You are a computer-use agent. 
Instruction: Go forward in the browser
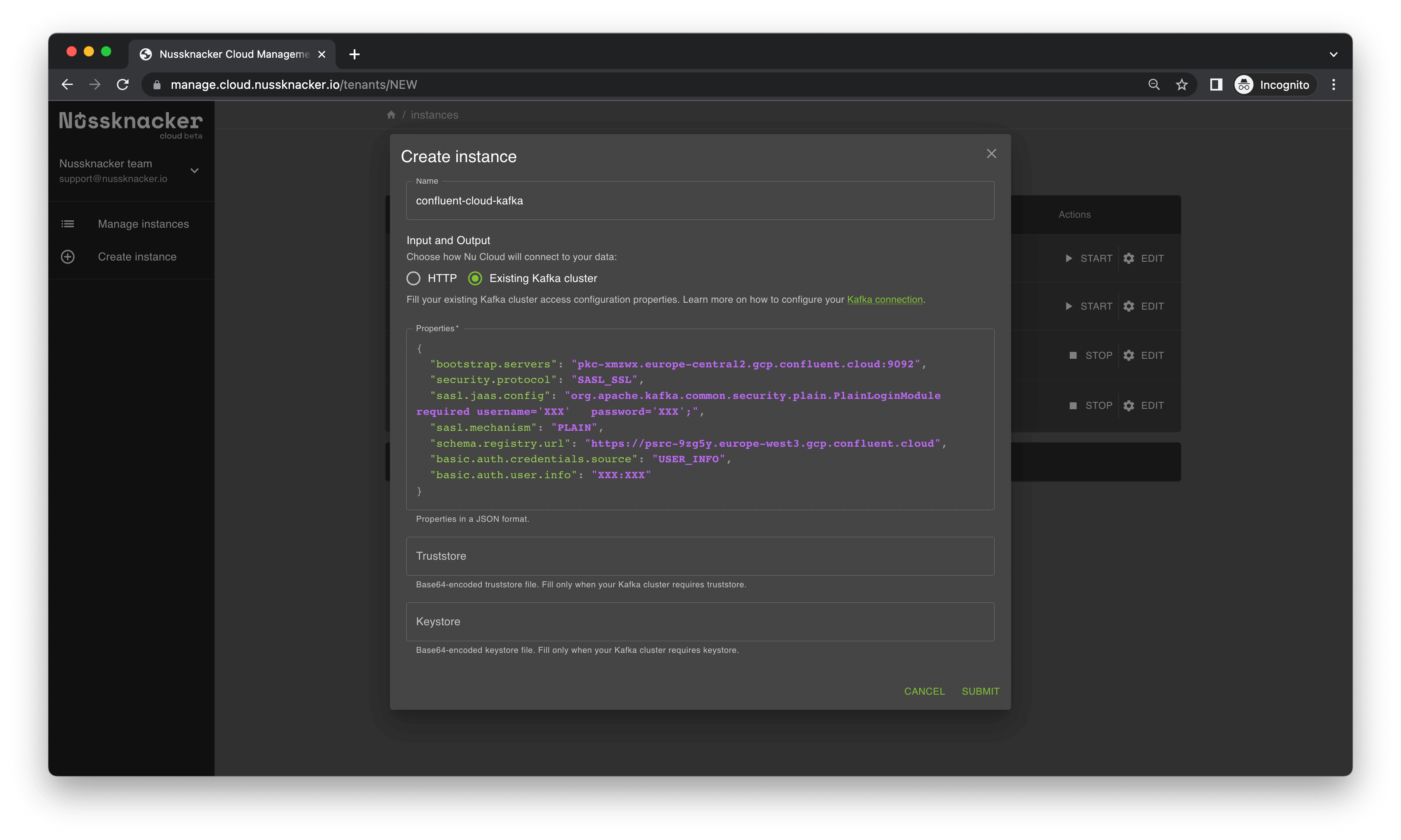tap(94, 85)
